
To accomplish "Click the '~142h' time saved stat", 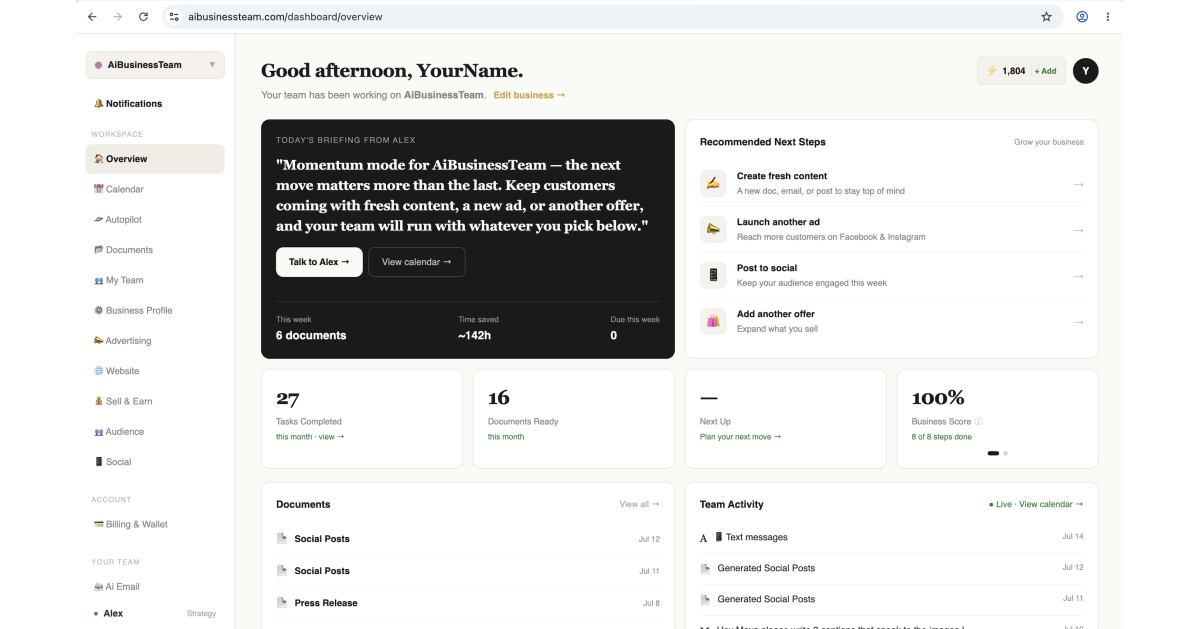I will (x=475, y=336).
